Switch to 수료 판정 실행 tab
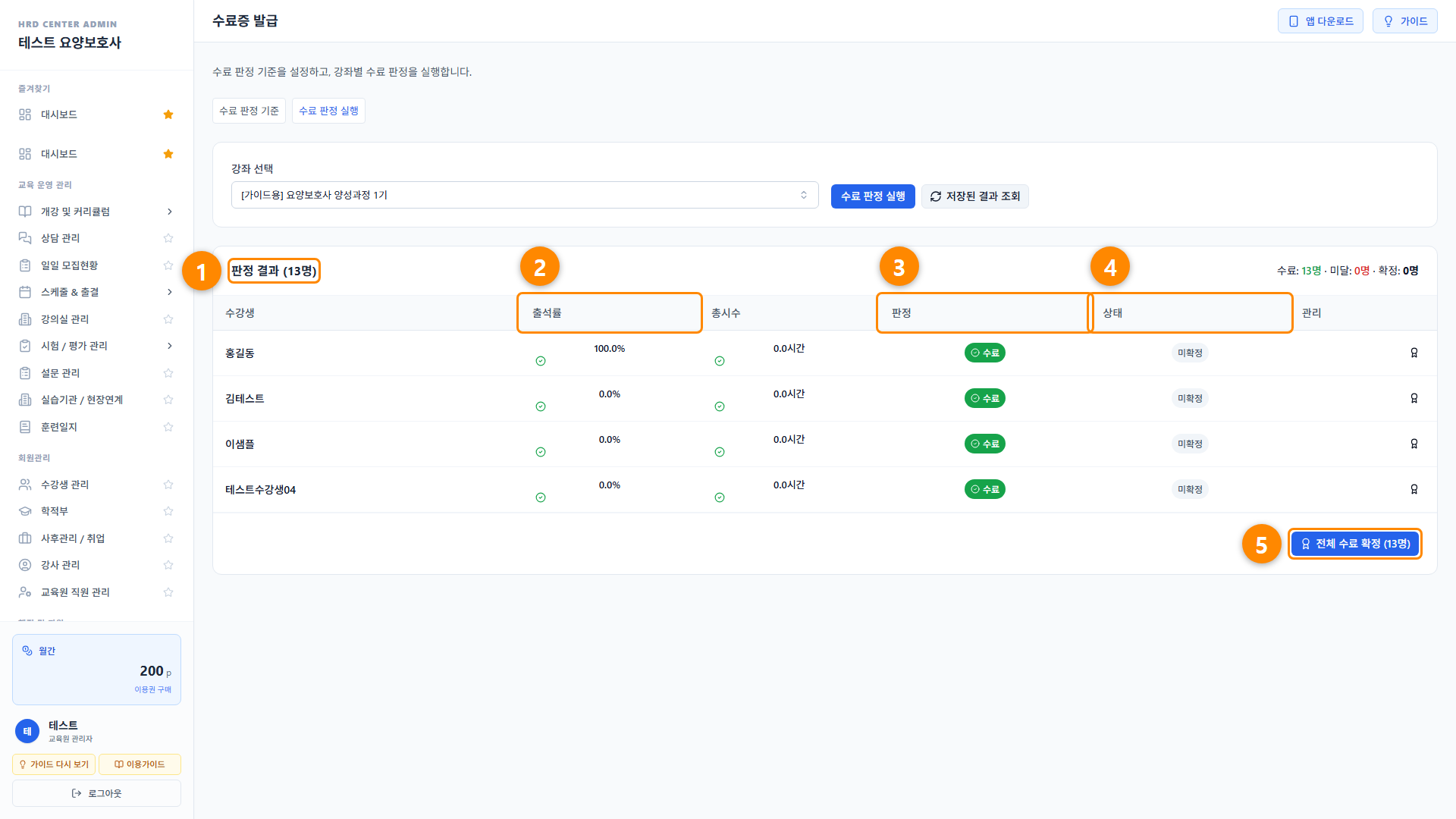Viewport: 1456px width, 819px height. (328, 111)
